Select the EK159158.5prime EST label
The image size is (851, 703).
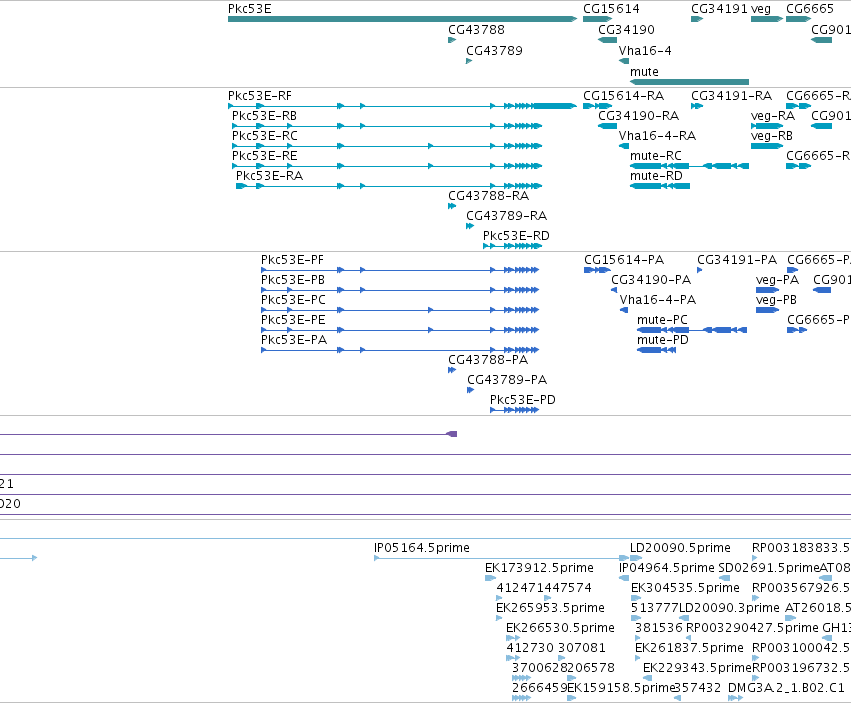(620, 688)
